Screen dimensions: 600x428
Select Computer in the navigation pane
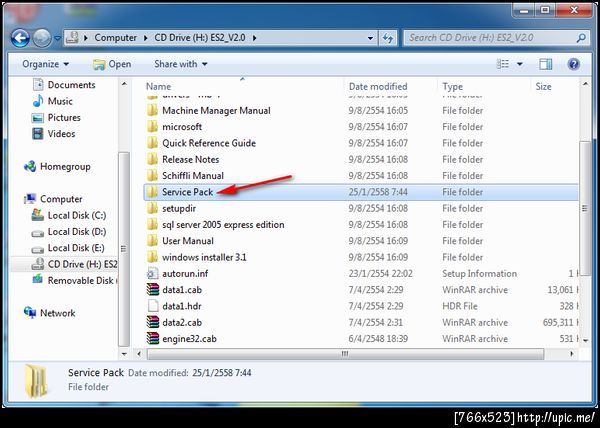pos(61,199)
